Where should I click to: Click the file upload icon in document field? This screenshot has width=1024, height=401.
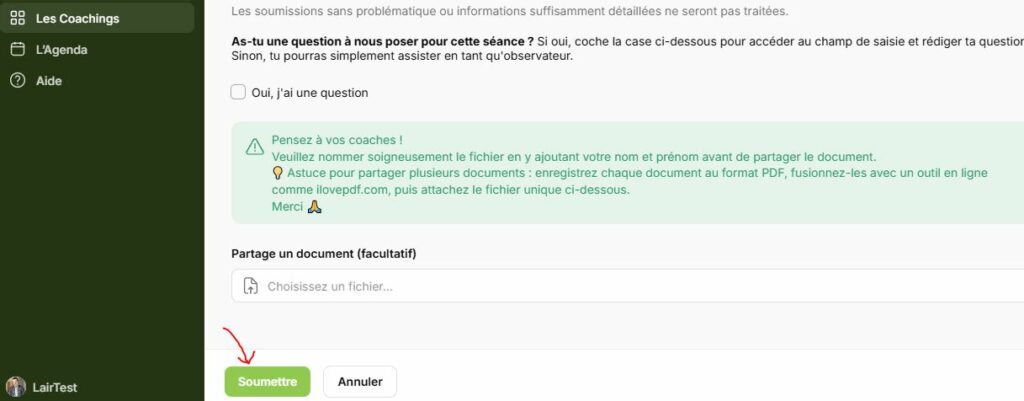click(x=250, y=286)
